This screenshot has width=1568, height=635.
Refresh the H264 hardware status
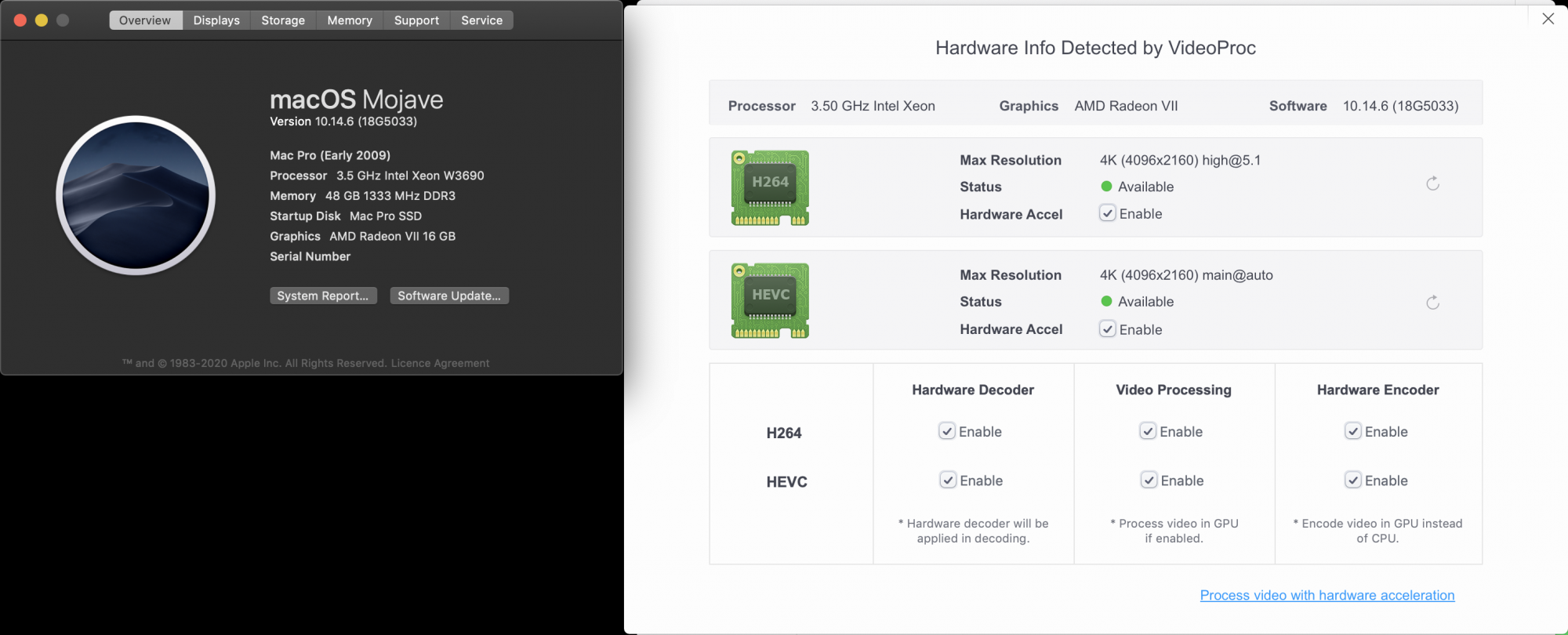pos(1432,183)
